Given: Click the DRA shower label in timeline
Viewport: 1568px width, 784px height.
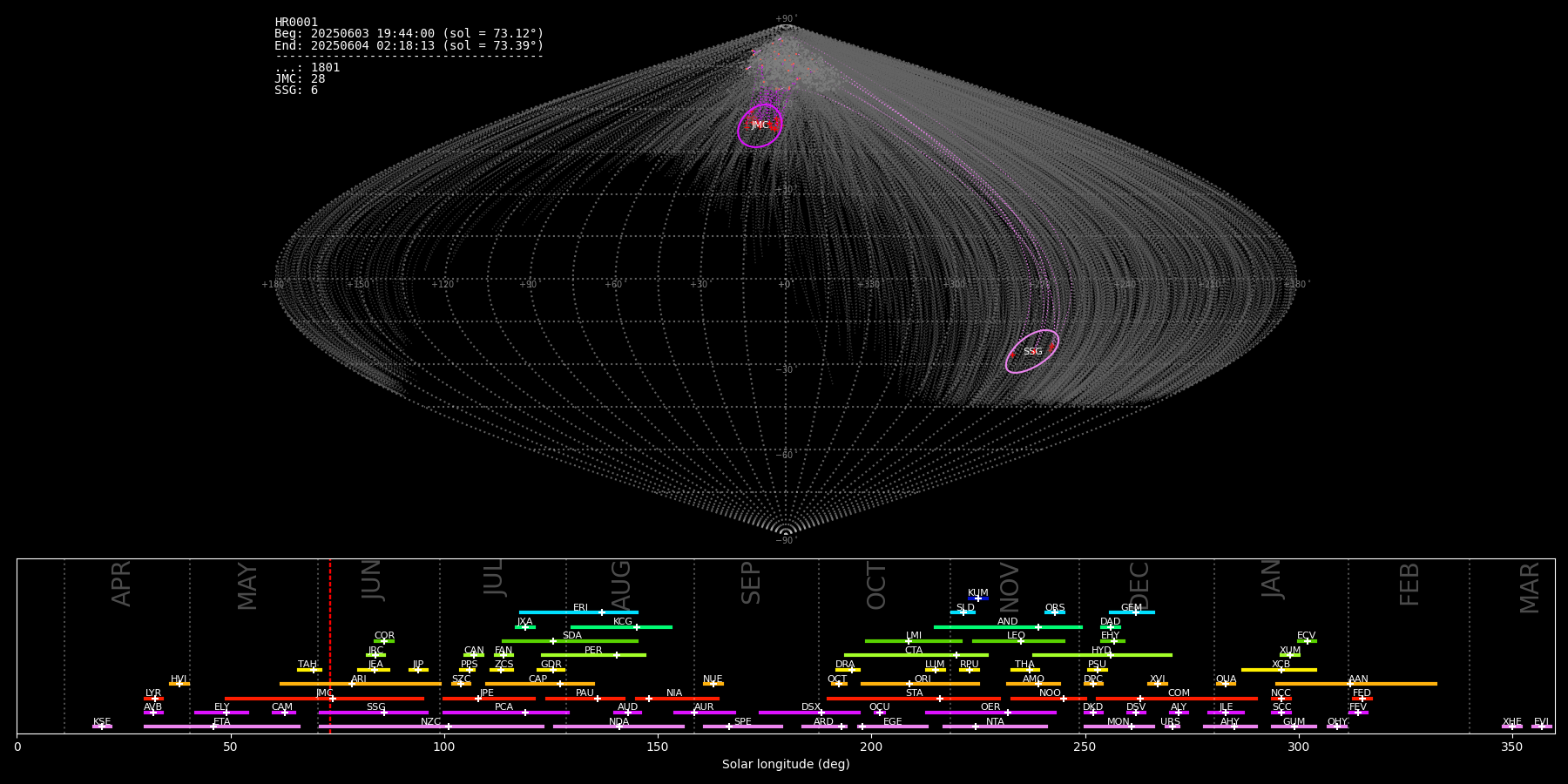Looking at the screenshot, I should tap(845, 665).
